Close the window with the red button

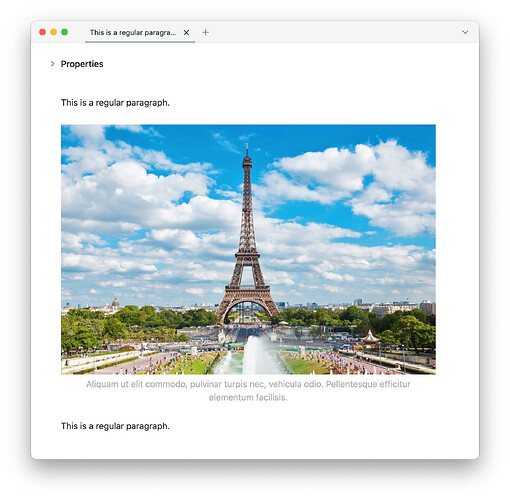(42, 32)
